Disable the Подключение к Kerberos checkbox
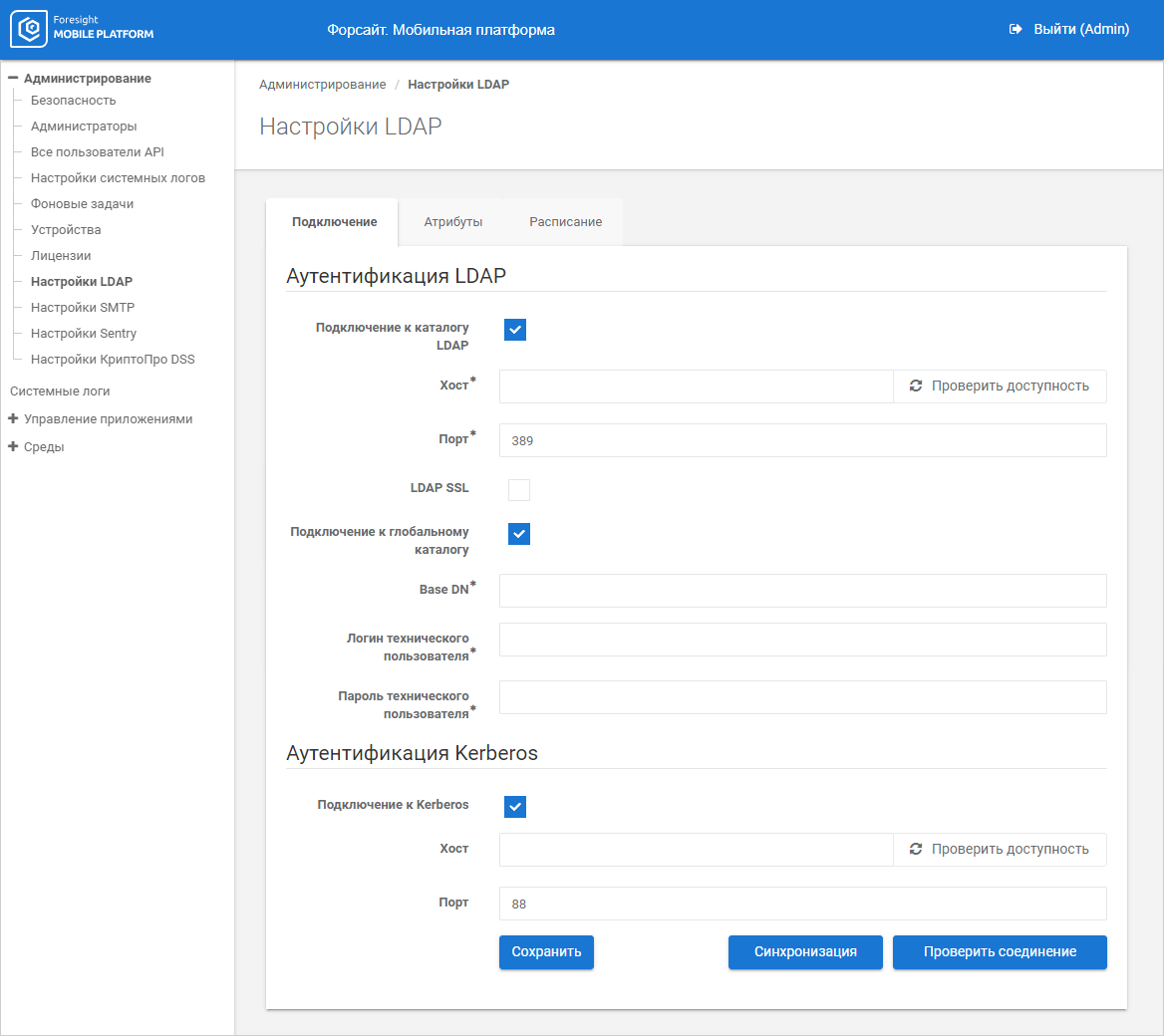Image resolution: width=1164 pixels, height=1036 pixels. coord(515,807)
